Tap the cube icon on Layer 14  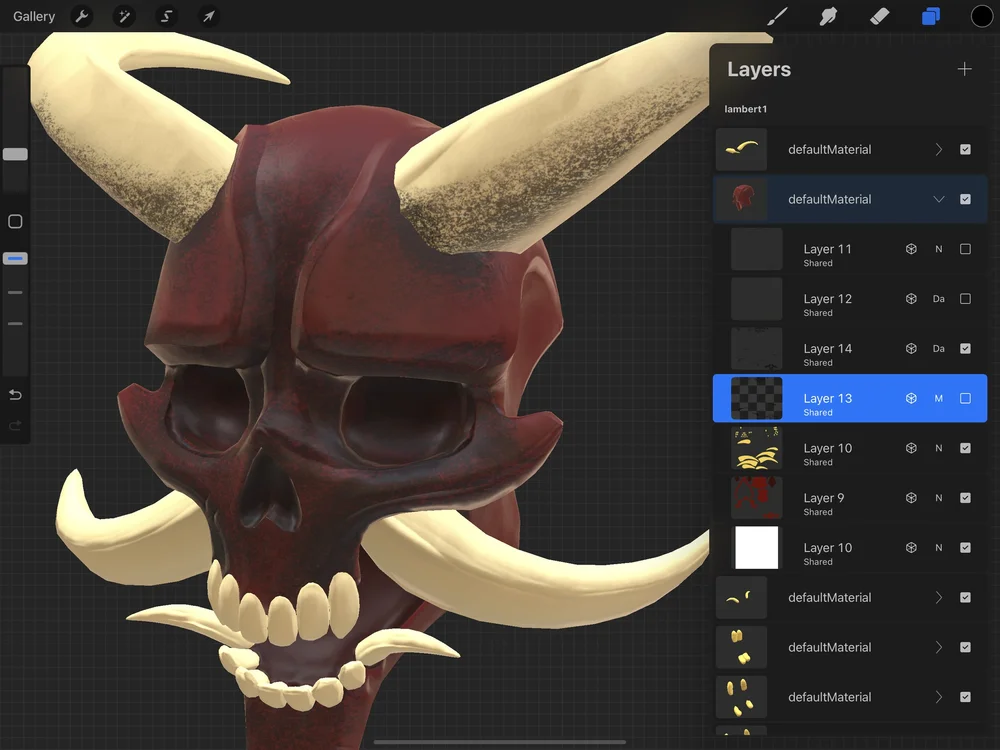click(911, 348)
